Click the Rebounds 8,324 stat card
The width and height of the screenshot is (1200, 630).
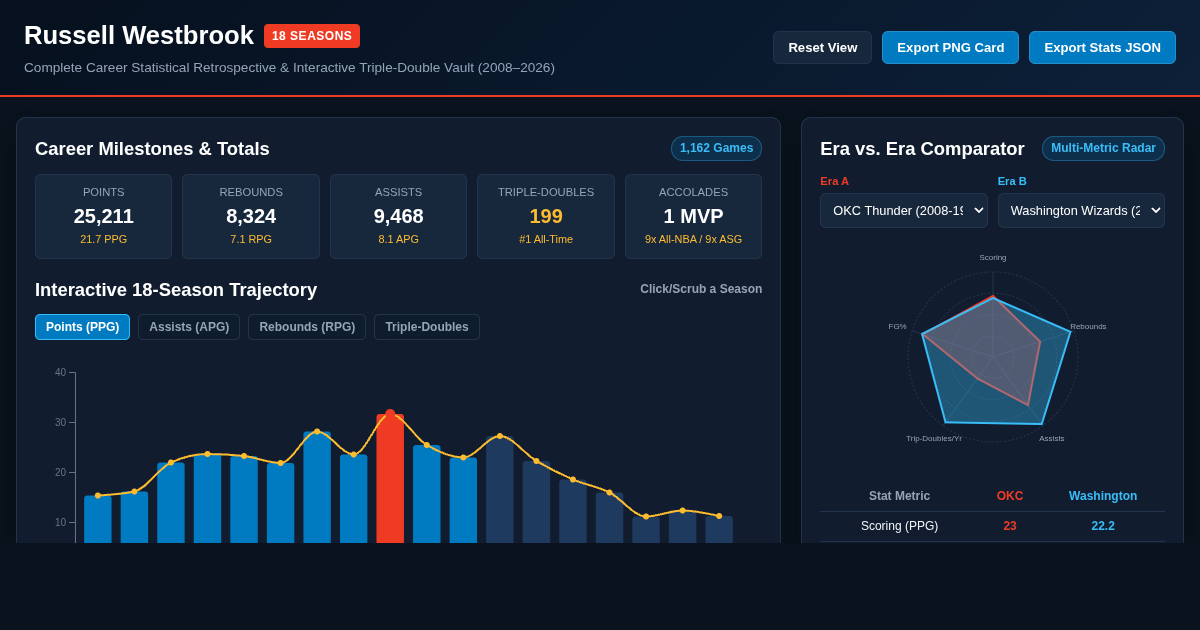click(x=251, y=217)
